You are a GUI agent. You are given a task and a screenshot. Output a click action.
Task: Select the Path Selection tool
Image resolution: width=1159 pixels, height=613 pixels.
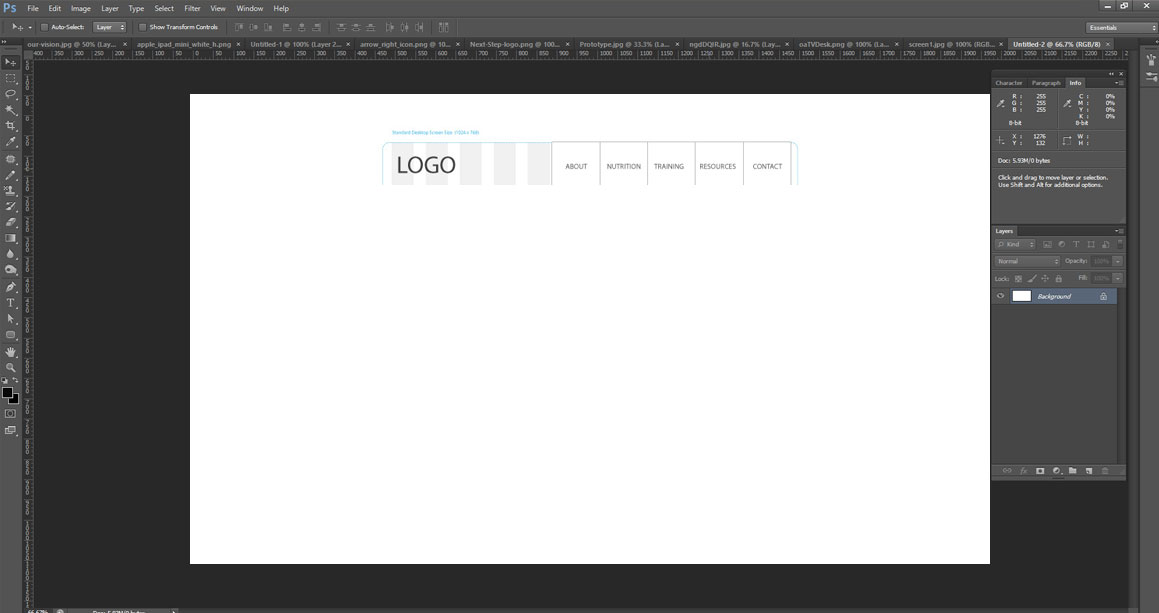pos(10,319)
